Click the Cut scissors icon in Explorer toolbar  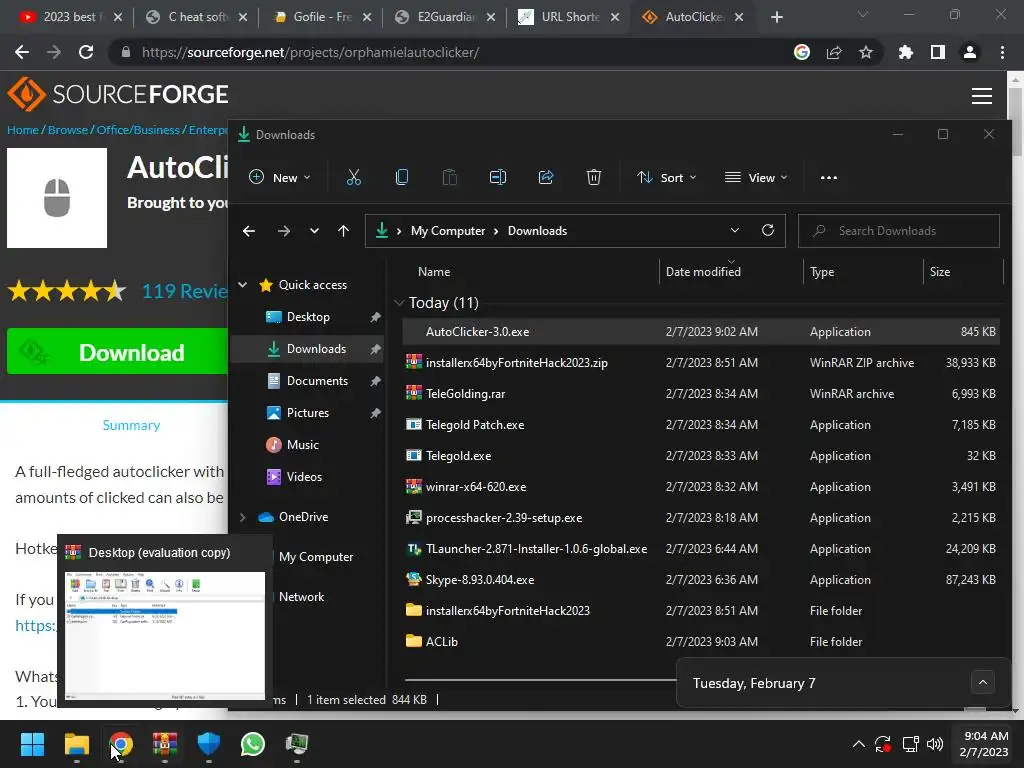tap(353, 177)
